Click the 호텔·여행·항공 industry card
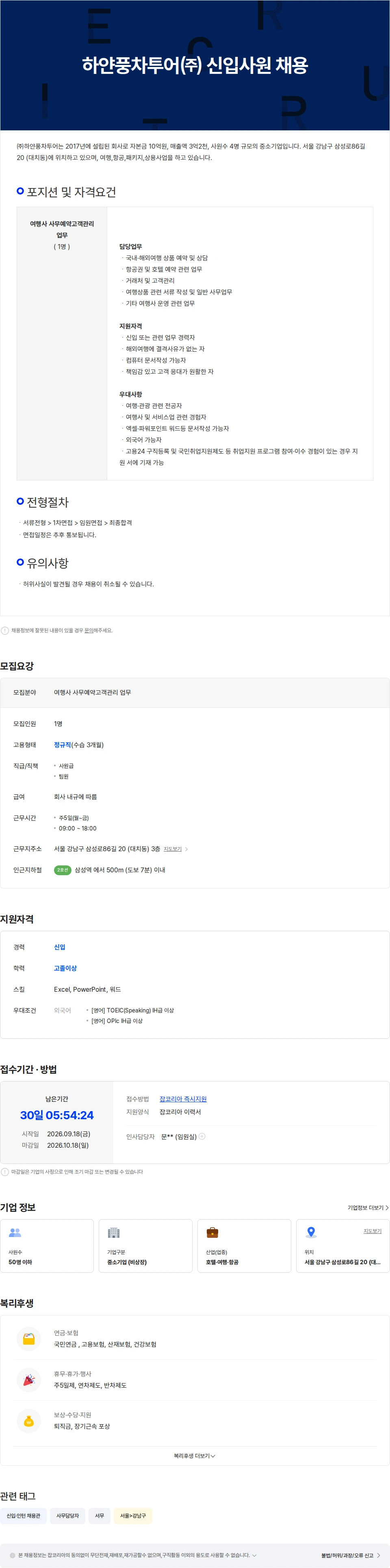Image resolution: width=390 pixels, height=1568 pixels. pos(245,1246)
